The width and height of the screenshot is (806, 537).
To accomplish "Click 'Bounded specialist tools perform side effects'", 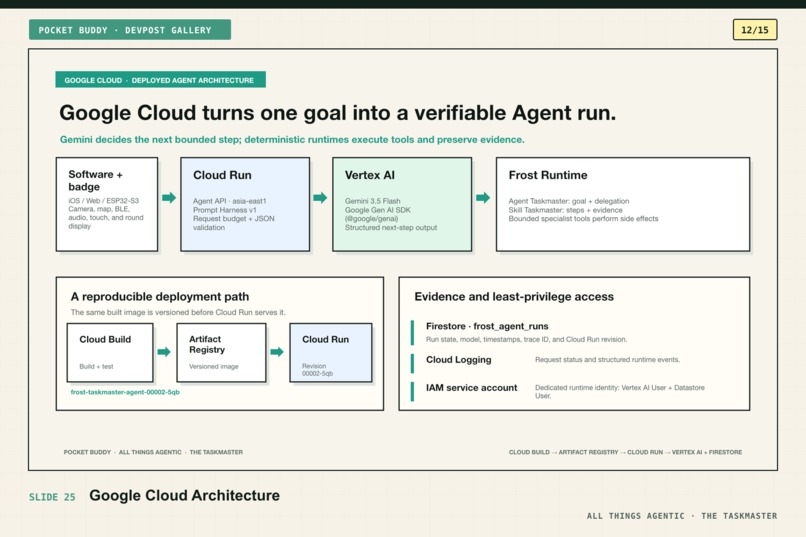I will pos(583,218).
